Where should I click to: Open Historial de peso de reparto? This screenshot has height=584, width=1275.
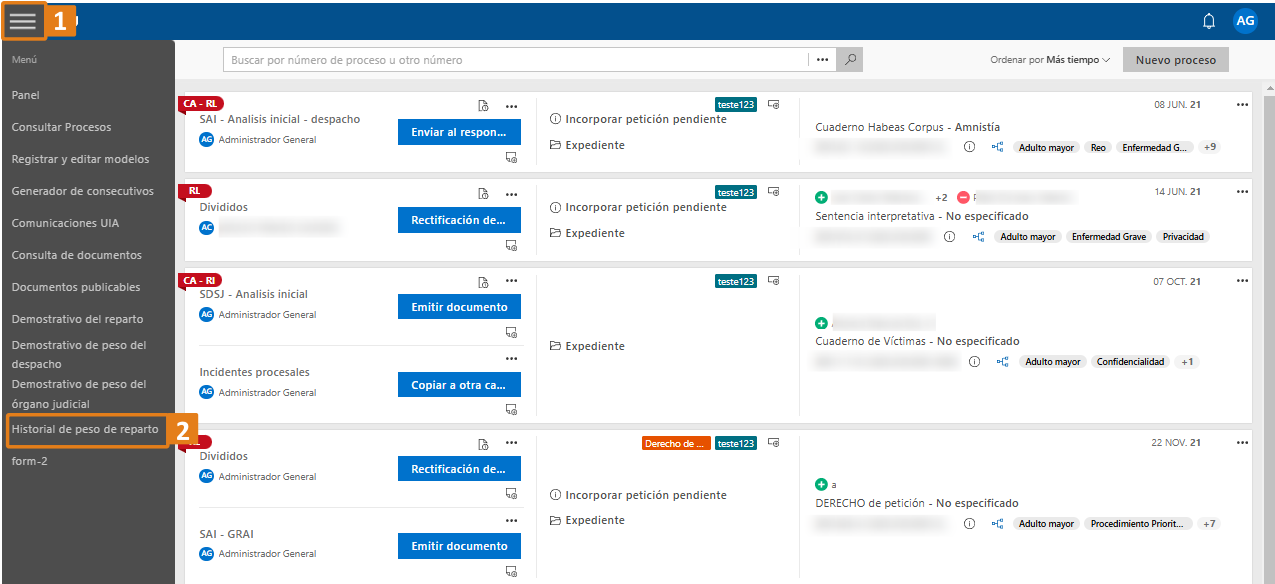click(x=86, y=429)
